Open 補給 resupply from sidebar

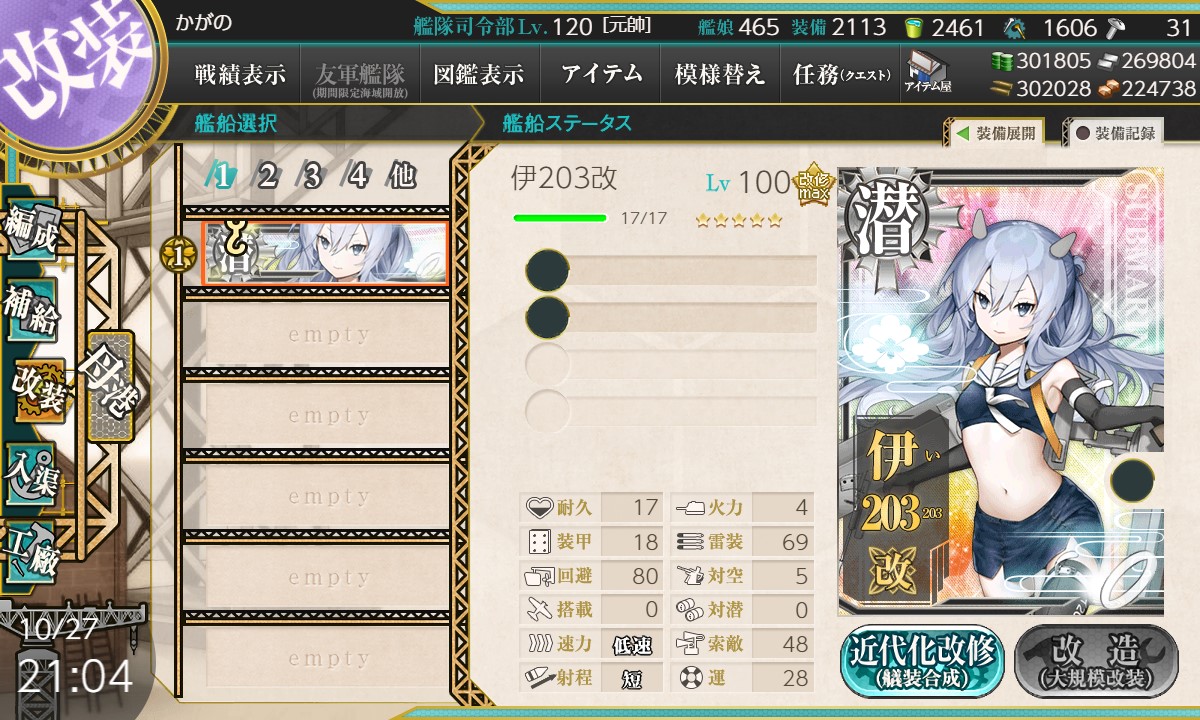32,313
